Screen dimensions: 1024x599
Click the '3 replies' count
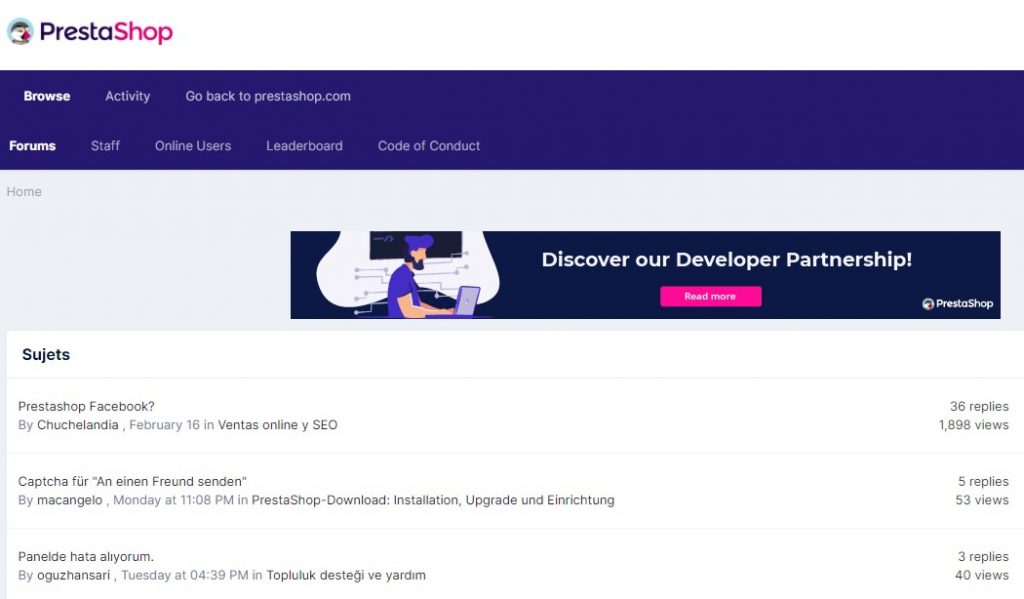(984, 557)
